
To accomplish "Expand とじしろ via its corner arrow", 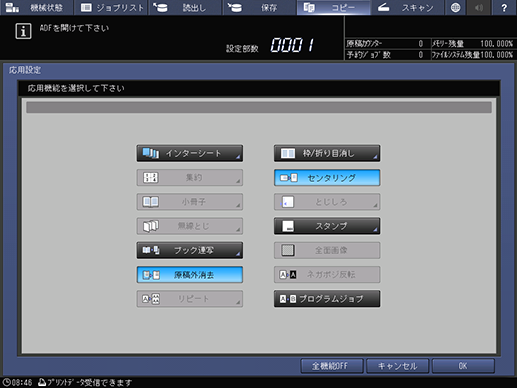I will click(375, 206).
